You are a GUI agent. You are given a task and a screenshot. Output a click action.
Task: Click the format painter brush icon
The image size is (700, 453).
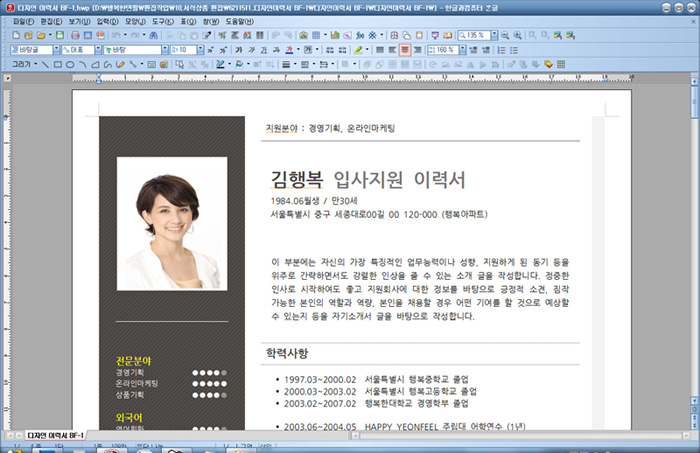click(x=207, y=35)
